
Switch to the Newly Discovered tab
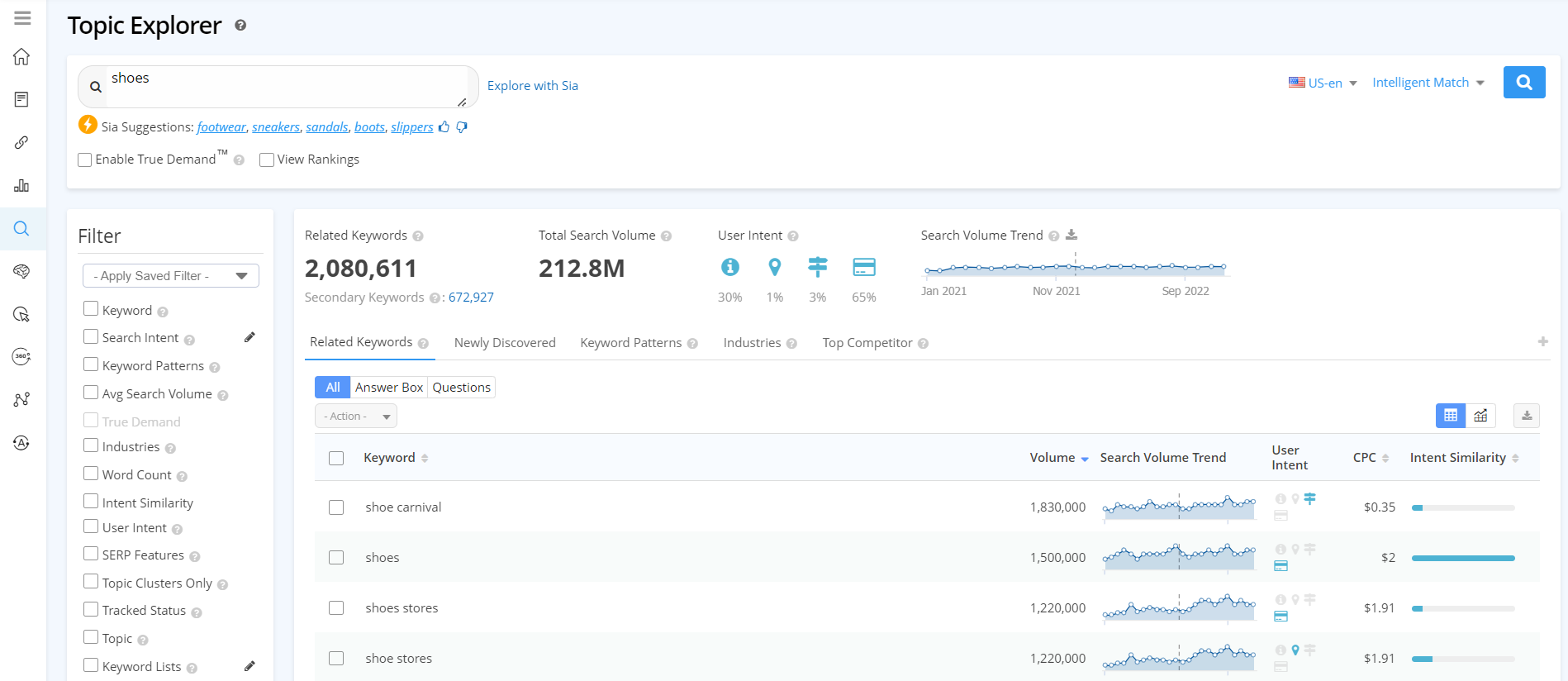[504, 343]
